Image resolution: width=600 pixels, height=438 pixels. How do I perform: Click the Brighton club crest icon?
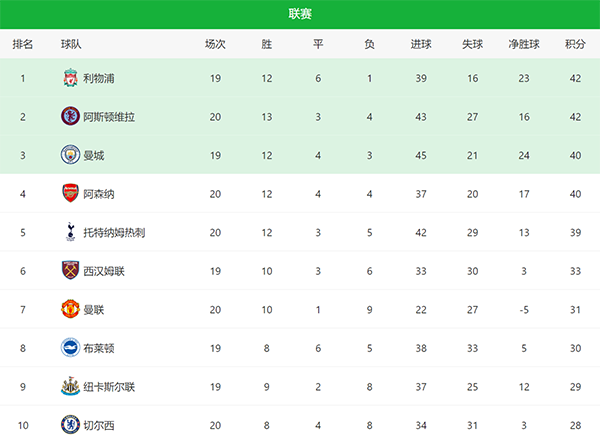[x=70, y=348]
